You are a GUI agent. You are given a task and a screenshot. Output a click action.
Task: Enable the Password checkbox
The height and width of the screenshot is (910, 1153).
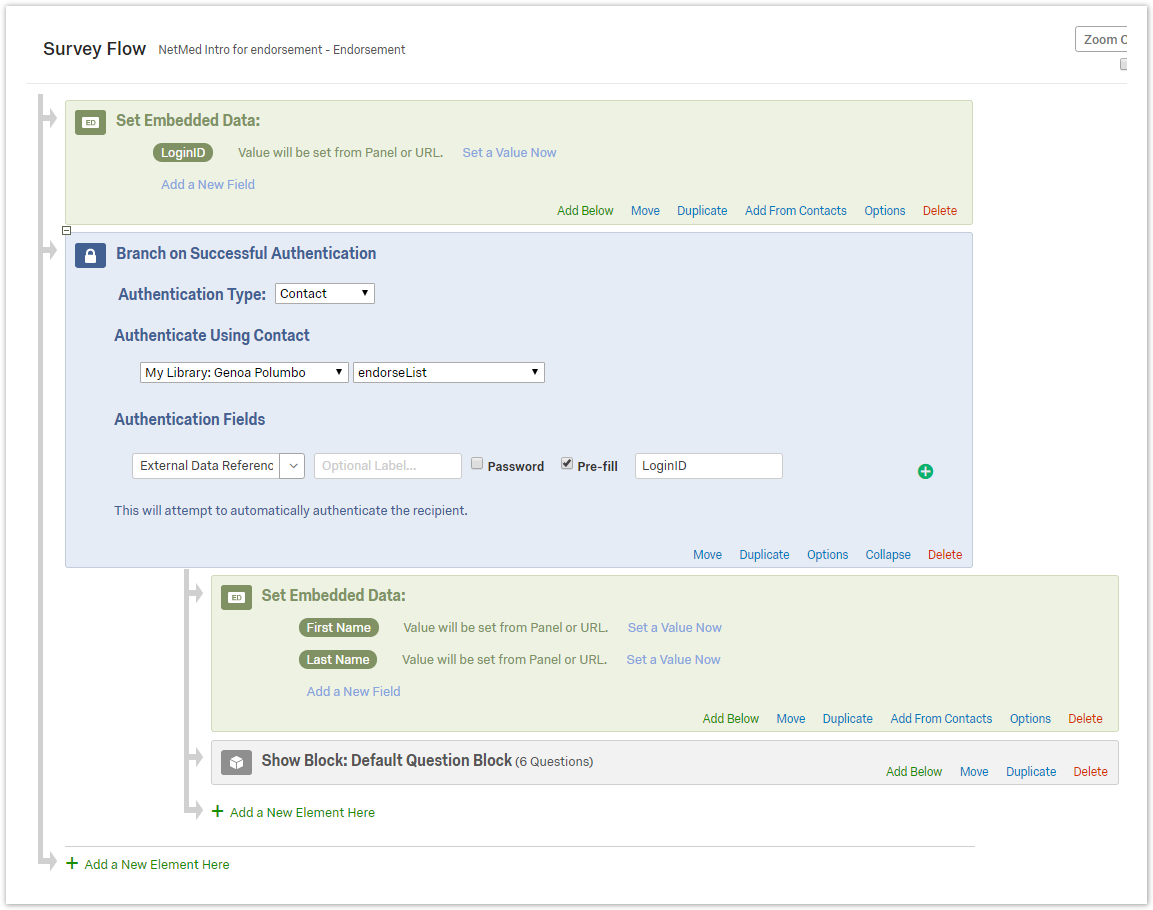coord(477,464)
